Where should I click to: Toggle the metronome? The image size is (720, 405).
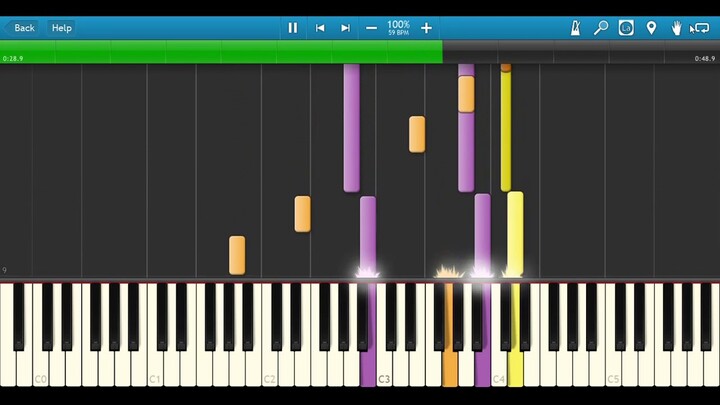pos(575,28)
